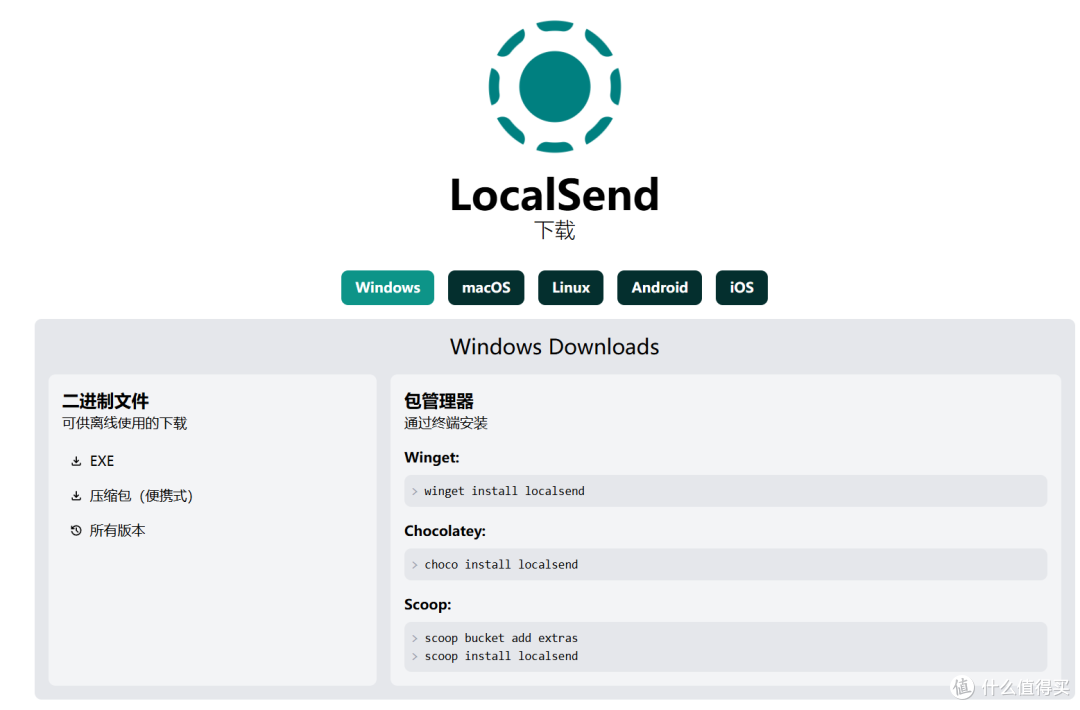Viewport: 1080px width, 710px height.
Task: View 所有版本 release history
Action: [117, 530]
